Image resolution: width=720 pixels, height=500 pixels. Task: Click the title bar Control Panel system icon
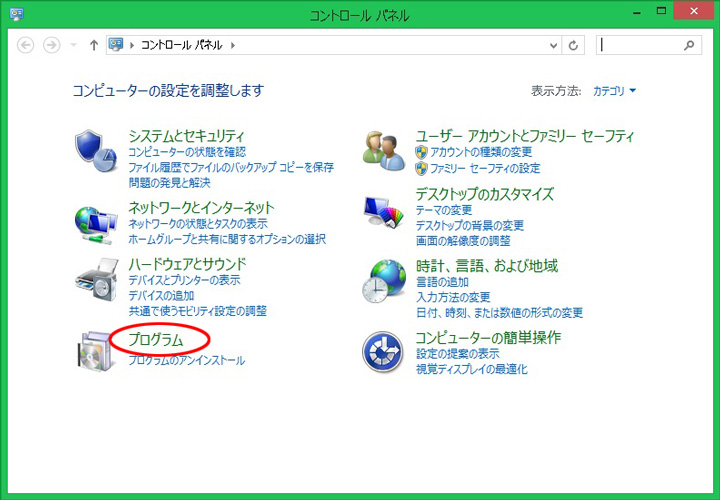coord(17,14)
